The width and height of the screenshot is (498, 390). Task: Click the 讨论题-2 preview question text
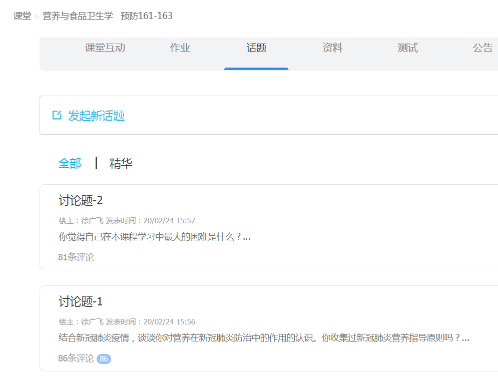point(155,237)
